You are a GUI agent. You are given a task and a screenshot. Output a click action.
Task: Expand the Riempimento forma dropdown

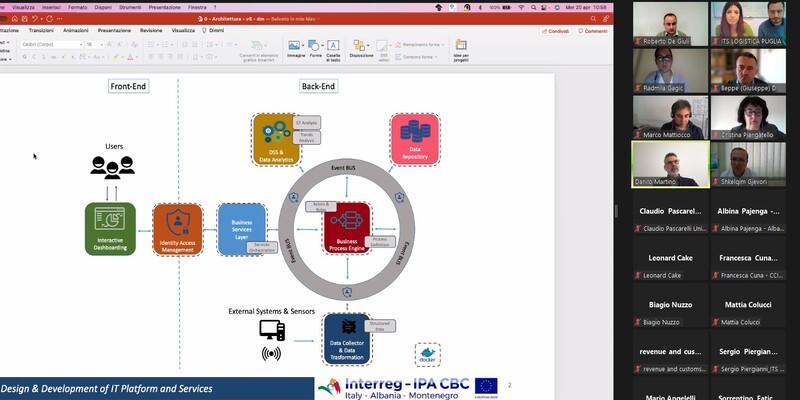[x=443, y=45]
